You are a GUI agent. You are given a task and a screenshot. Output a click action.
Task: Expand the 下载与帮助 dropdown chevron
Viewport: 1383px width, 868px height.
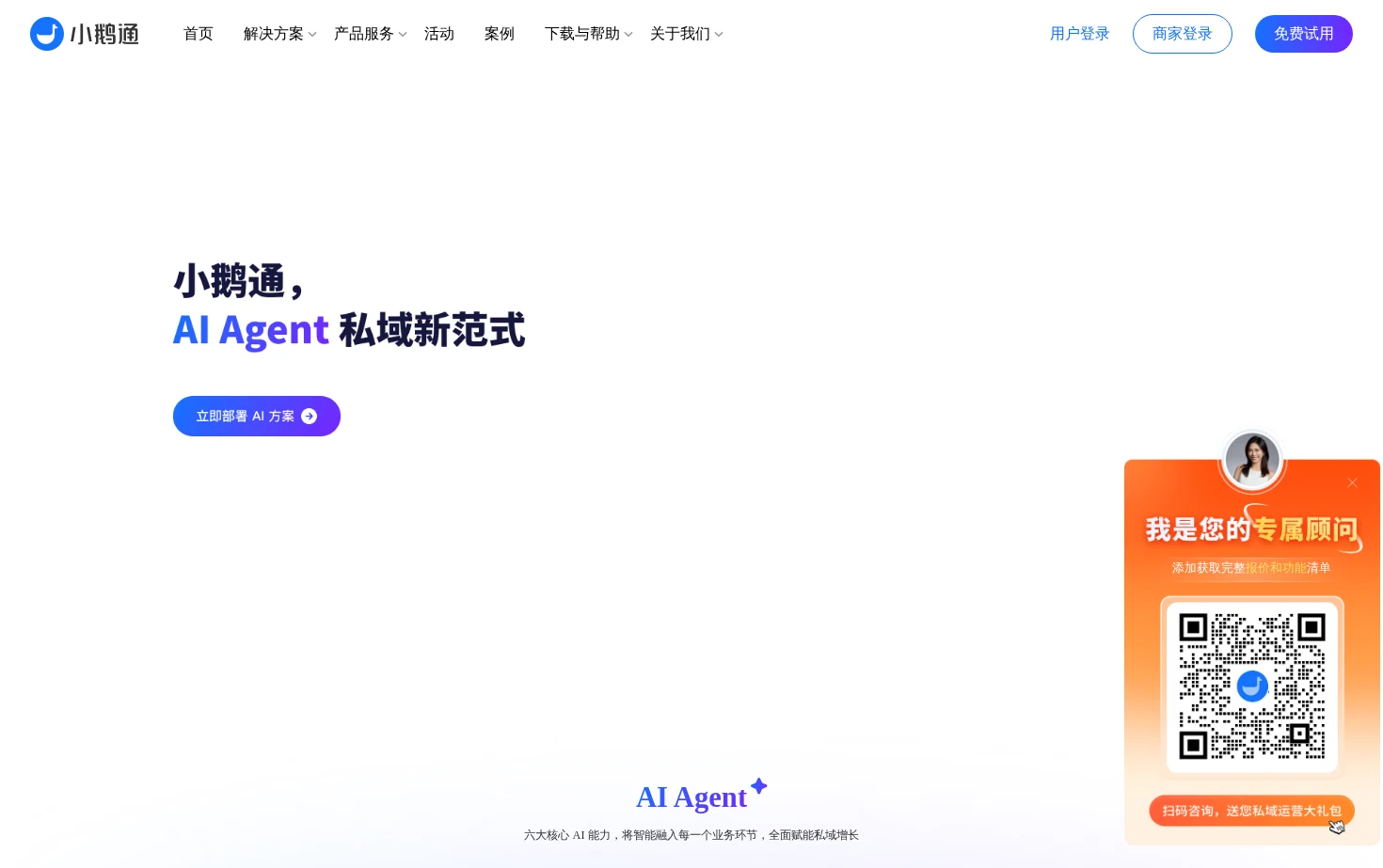(x=628, y=35)
